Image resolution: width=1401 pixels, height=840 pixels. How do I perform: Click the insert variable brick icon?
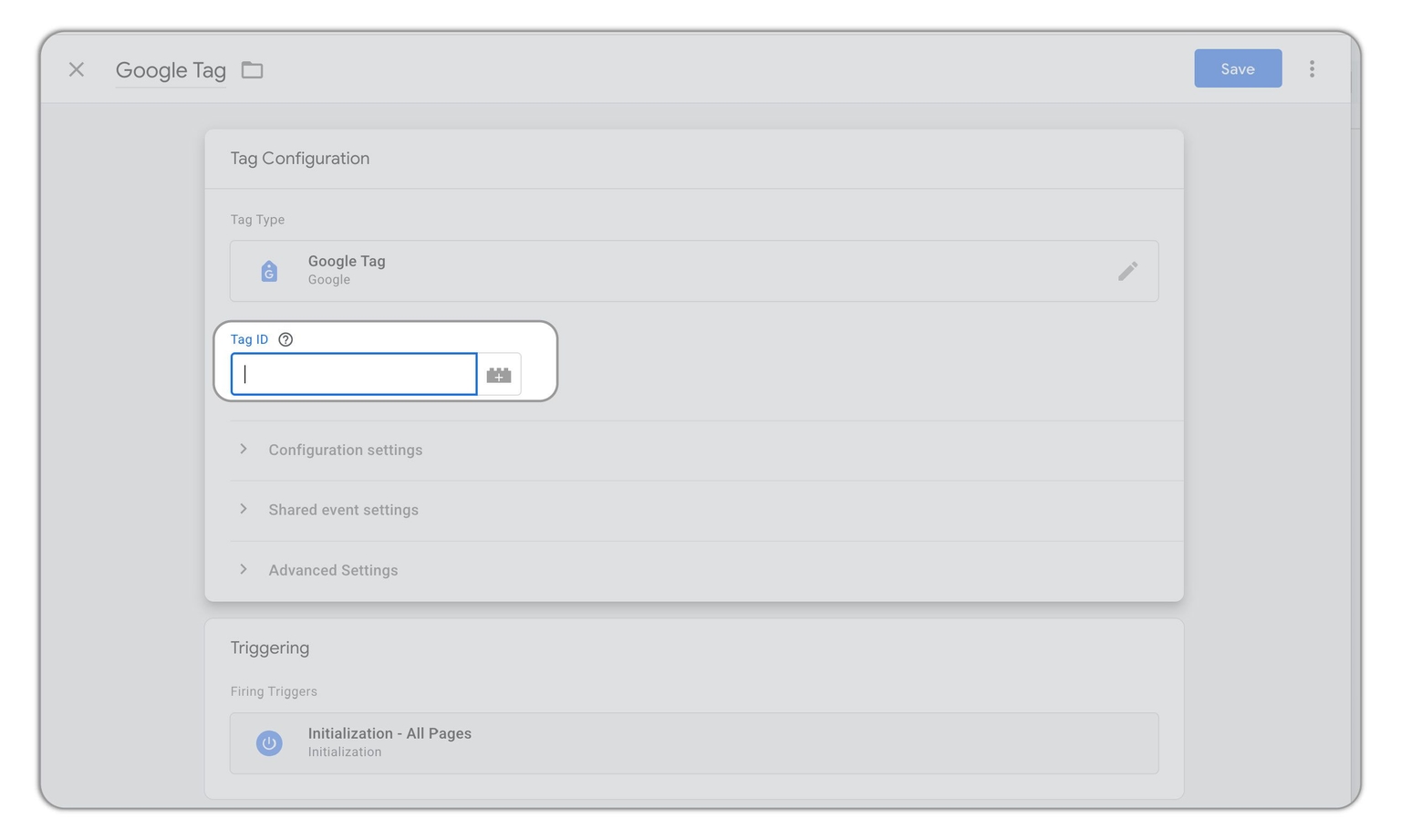tap(499, 375)
